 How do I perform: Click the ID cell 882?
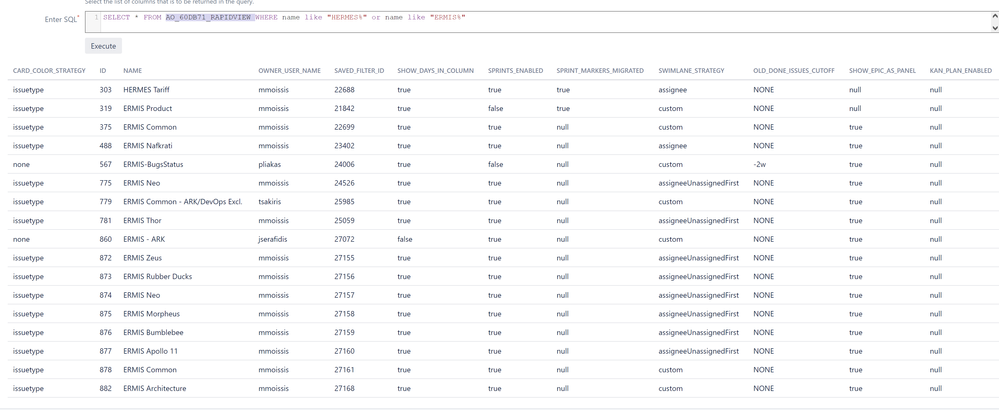point(105,388)
